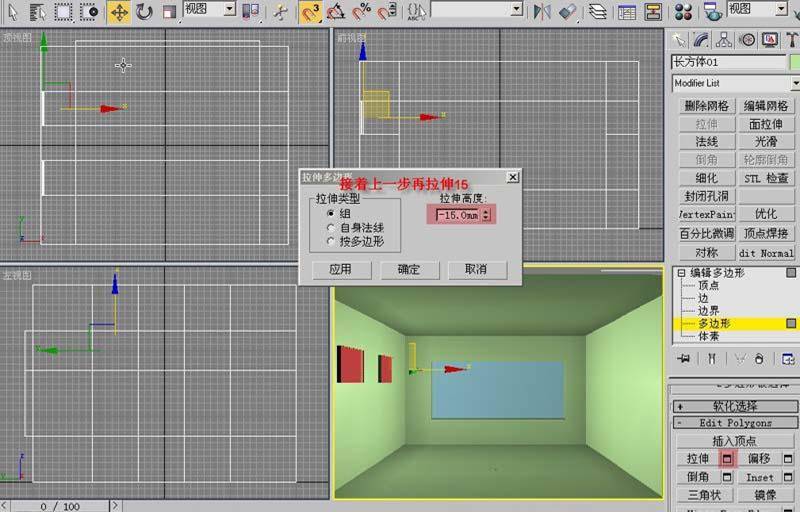Activate the Select and Move tool
The image size is (800, 512).
(119, 12)
